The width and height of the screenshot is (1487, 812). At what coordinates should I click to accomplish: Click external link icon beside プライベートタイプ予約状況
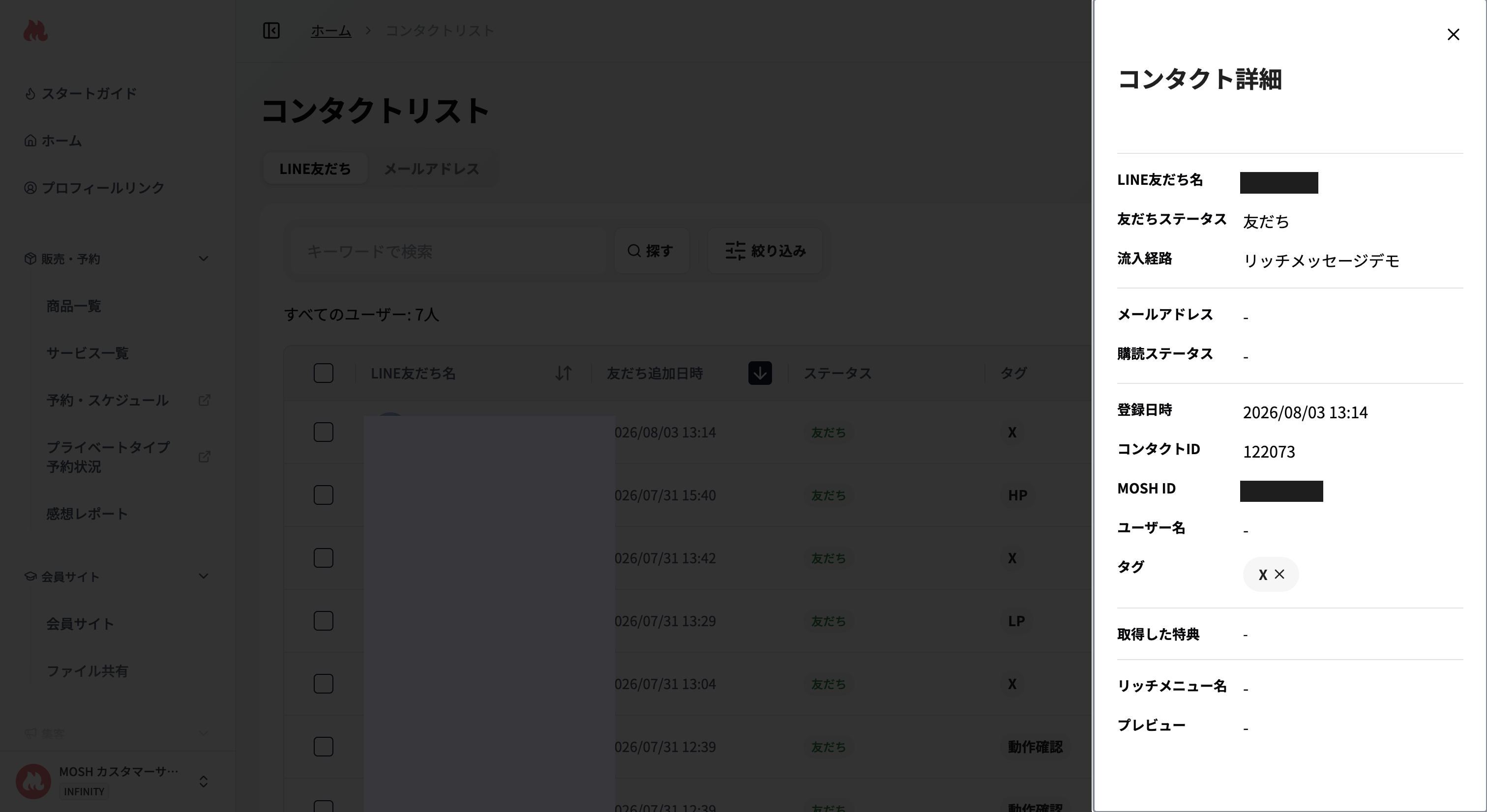click(205, 457)
